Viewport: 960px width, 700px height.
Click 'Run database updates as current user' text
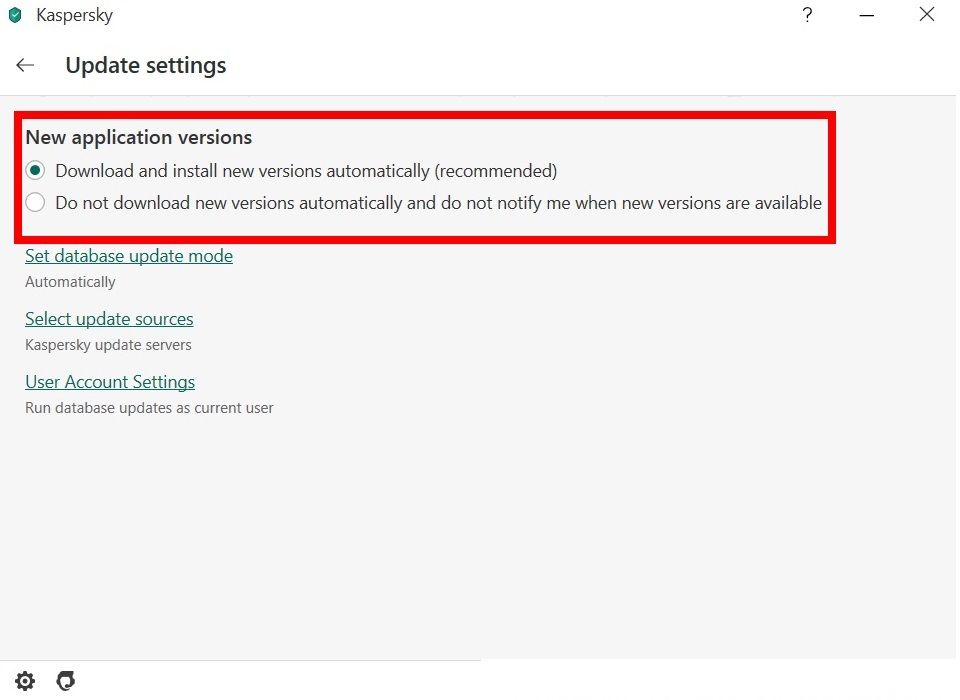click(149, 408)
